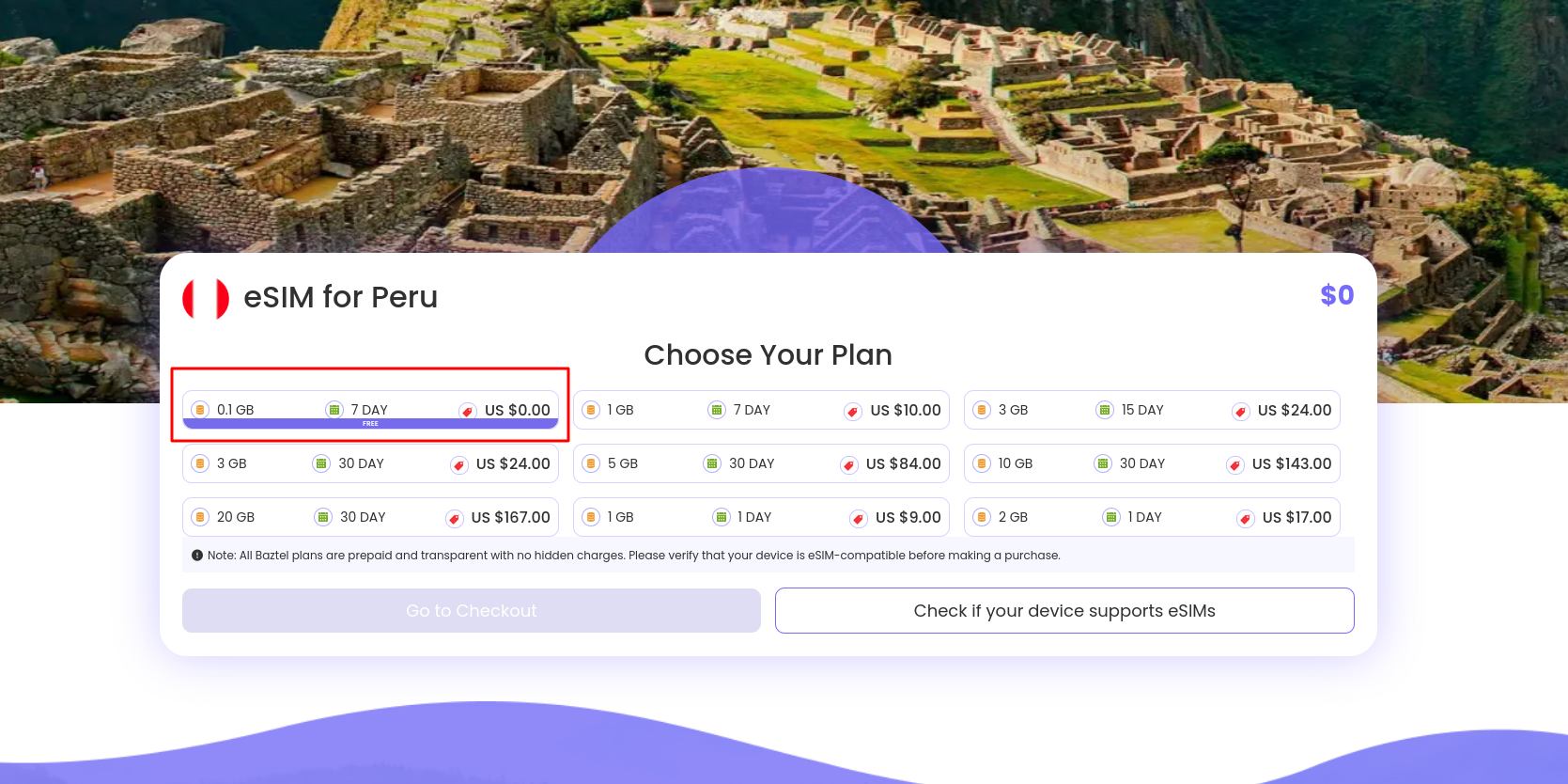Viewport: 1568px width, 784px height.
Task: Click data icon on the 0.1 GB plan
Action: tap(200, 410)
